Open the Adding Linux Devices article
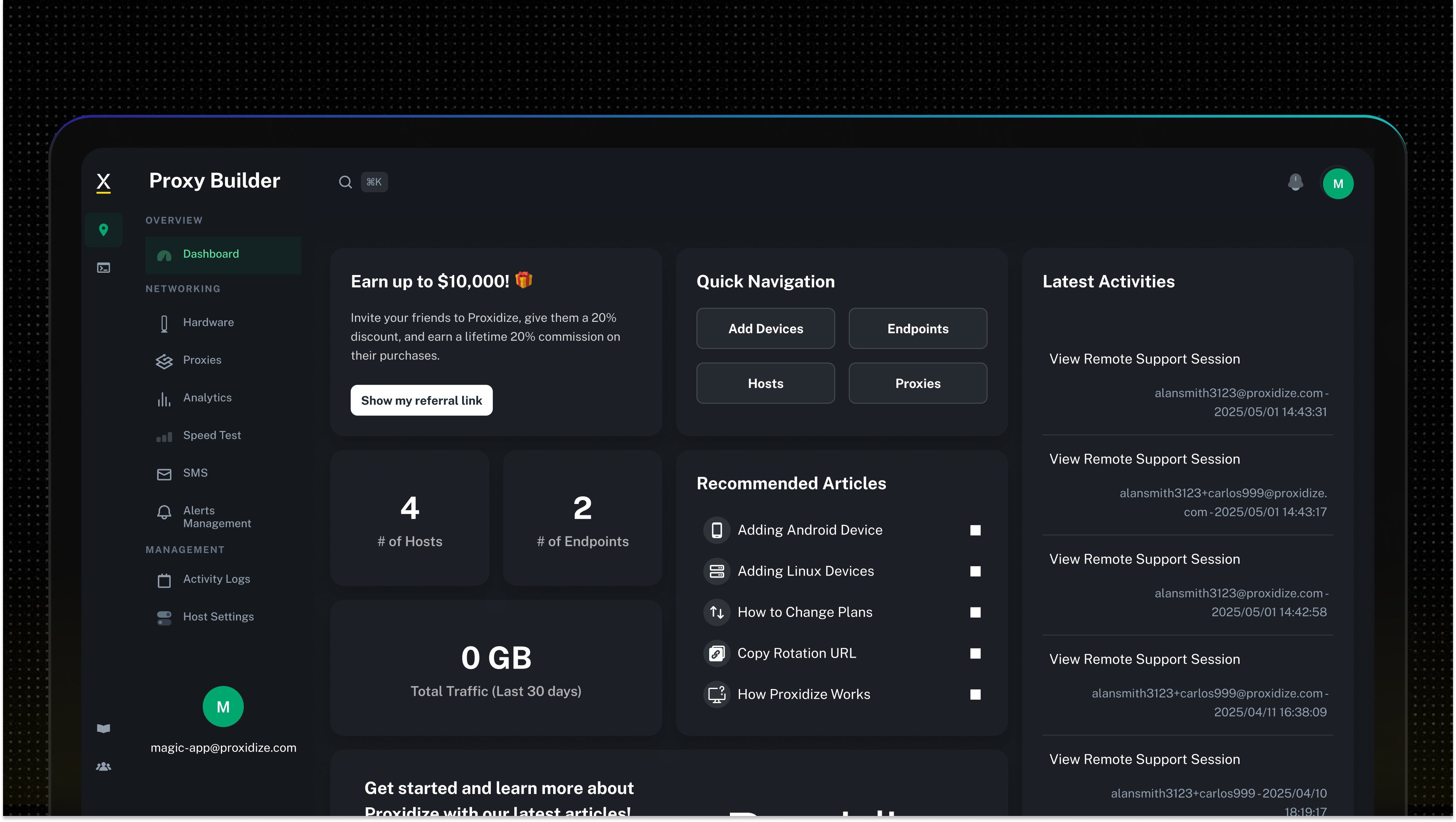 pyautogui.click(x=842, y=572)
